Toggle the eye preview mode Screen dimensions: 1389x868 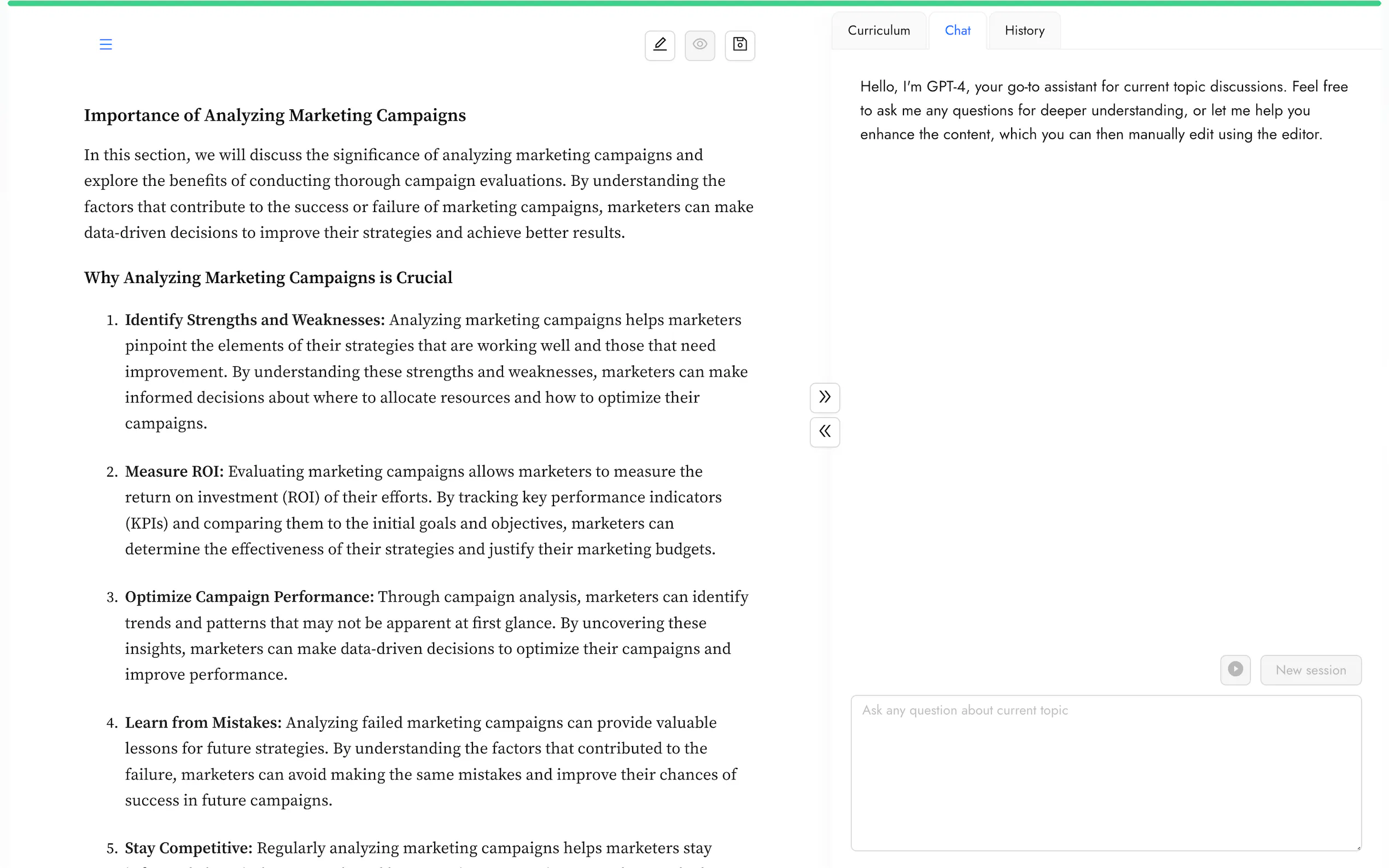coord(699,45)
